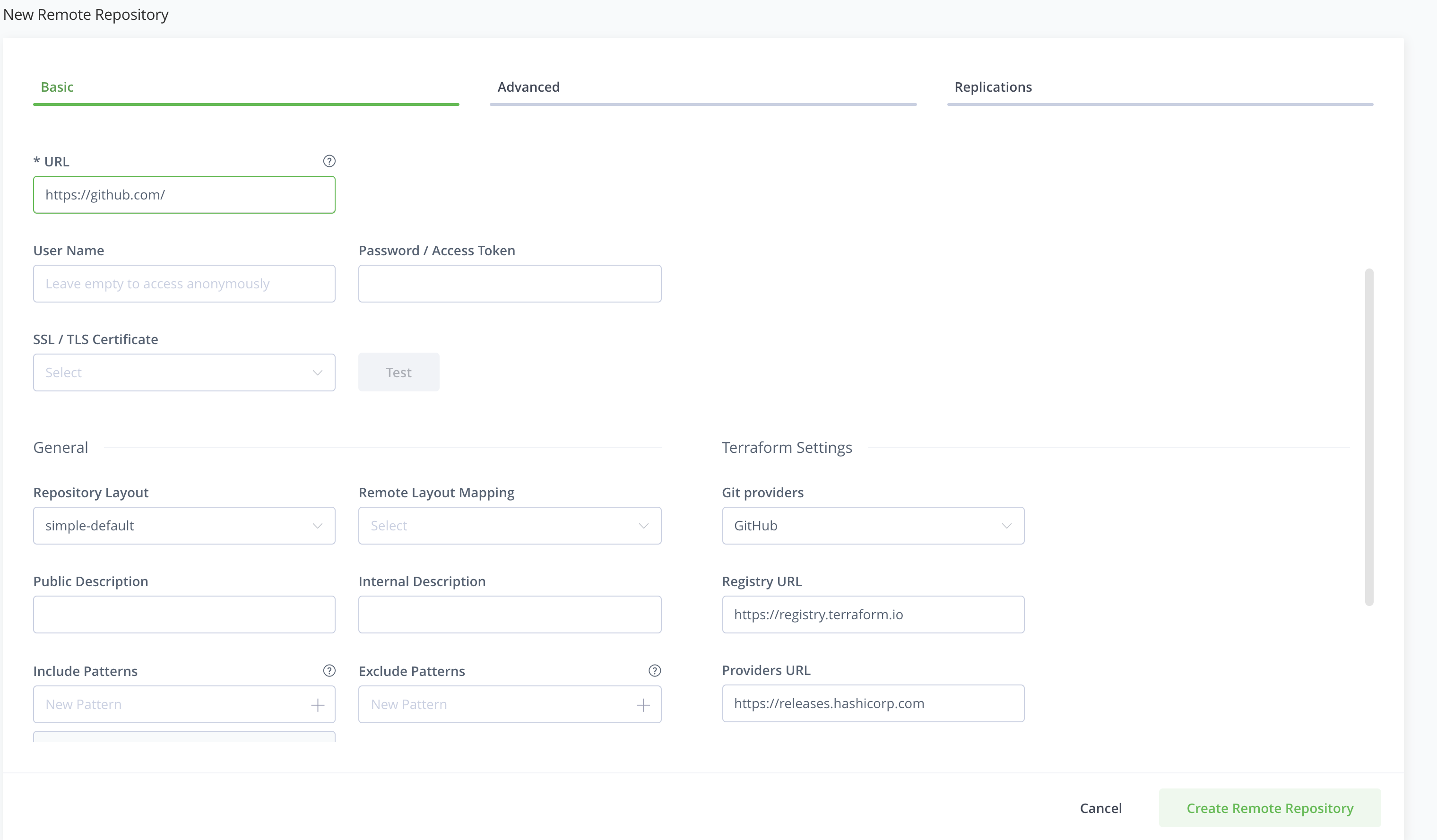Click Create Remote Repository button
The width and height of the screenshot is (1437, 840).
(x=1269, y=808)
